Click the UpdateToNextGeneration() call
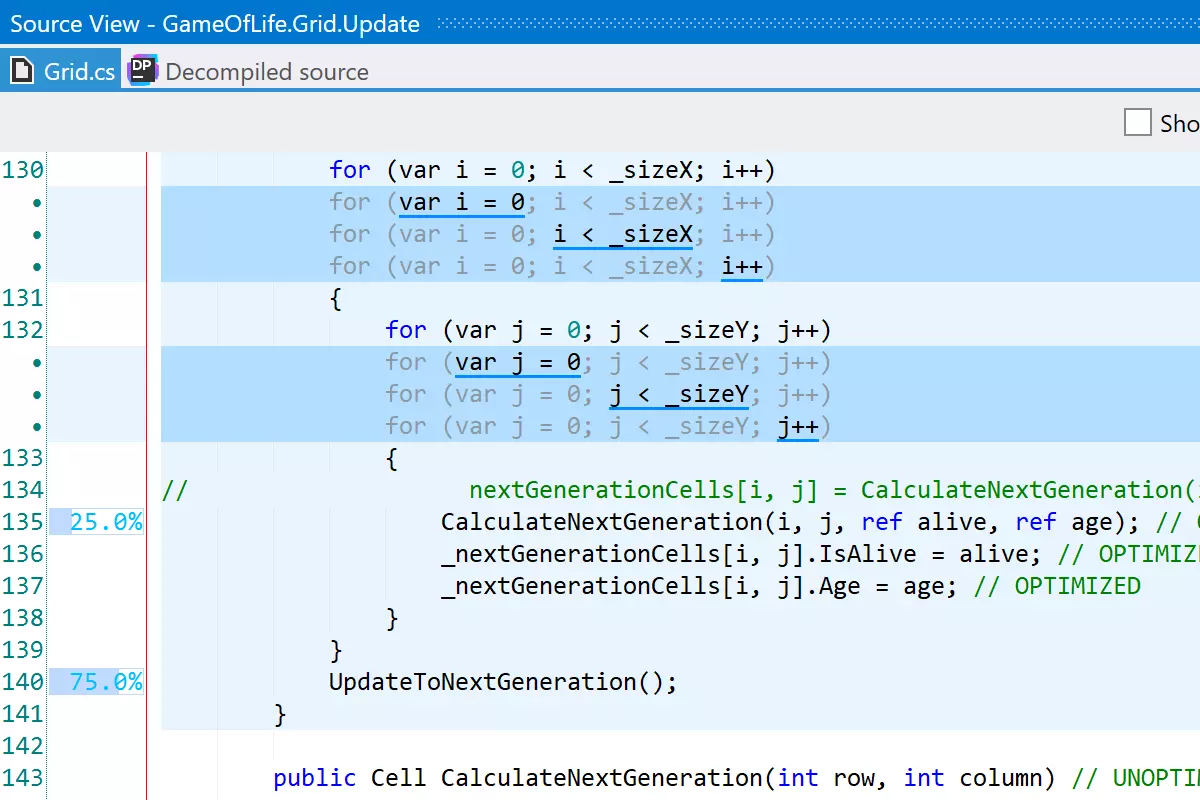This screenshot has width=1200, height=800. (x=502, y=682)
